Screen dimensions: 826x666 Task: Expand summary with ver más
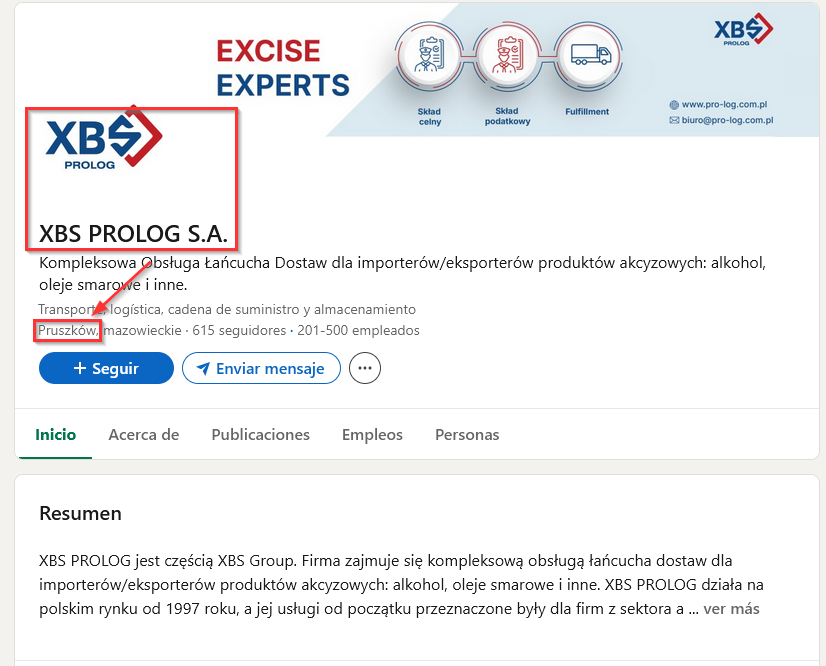[731, 609]
